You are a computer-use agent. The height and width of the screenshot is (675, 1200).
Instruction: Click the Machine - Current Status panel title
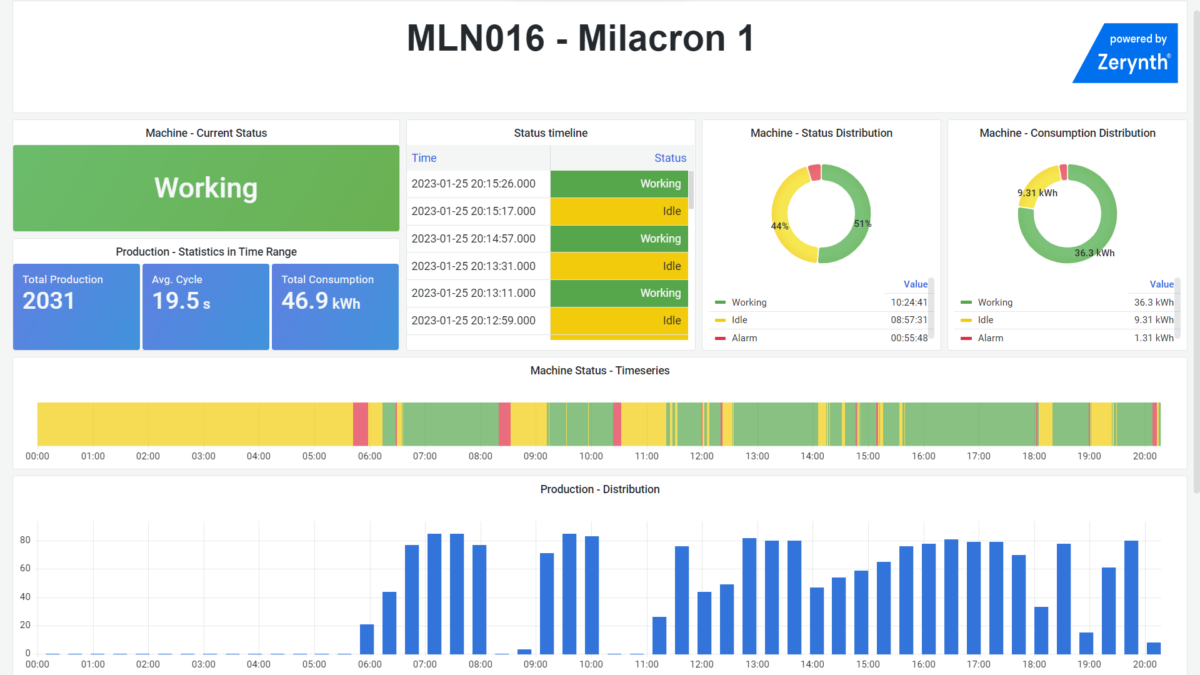click(206, 132)
